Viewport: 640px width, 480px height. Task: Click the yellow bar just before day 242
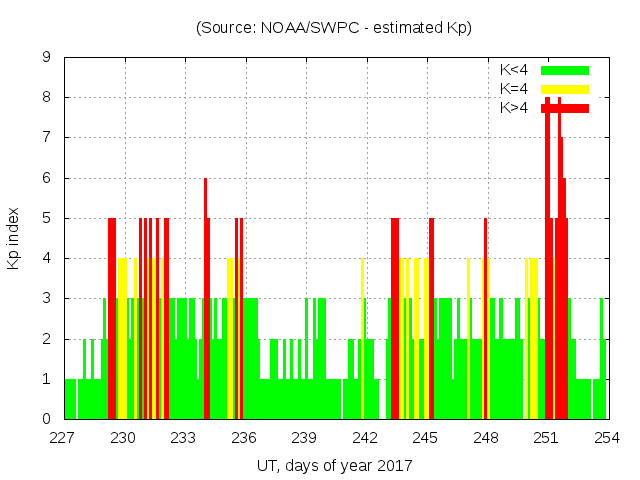point(362,340)
